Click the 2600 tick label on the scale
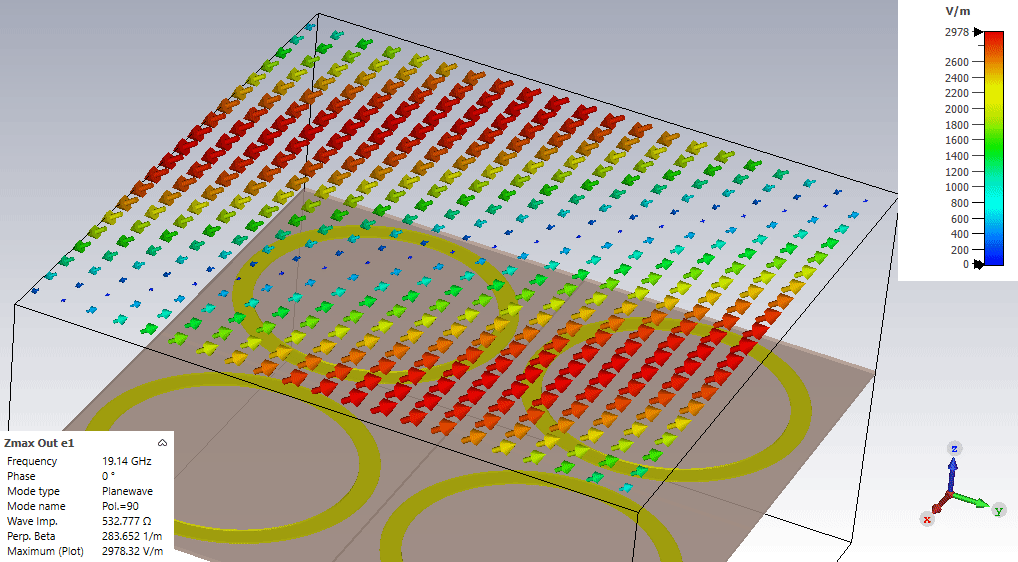This screenshot has width=1018, height=562. (956, 62)
